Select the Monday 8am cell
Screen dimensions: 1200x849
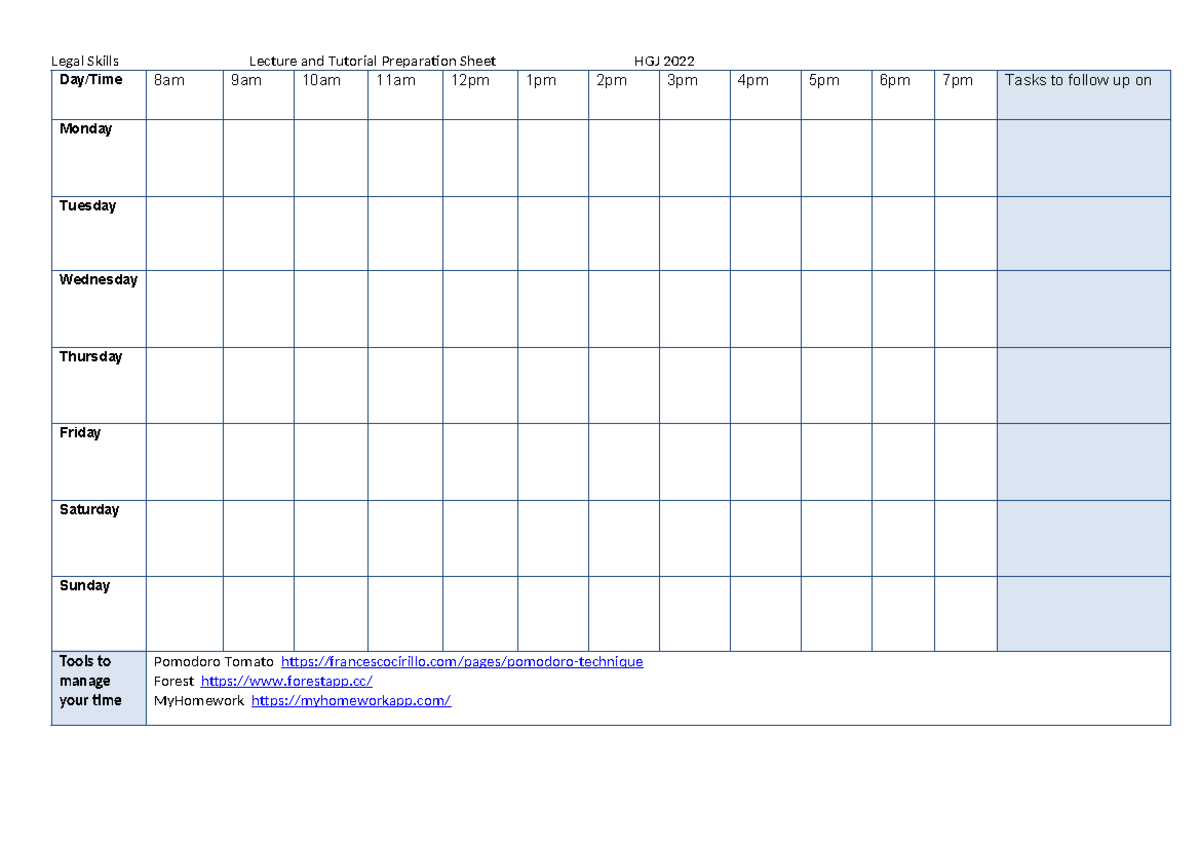point(184,157)
